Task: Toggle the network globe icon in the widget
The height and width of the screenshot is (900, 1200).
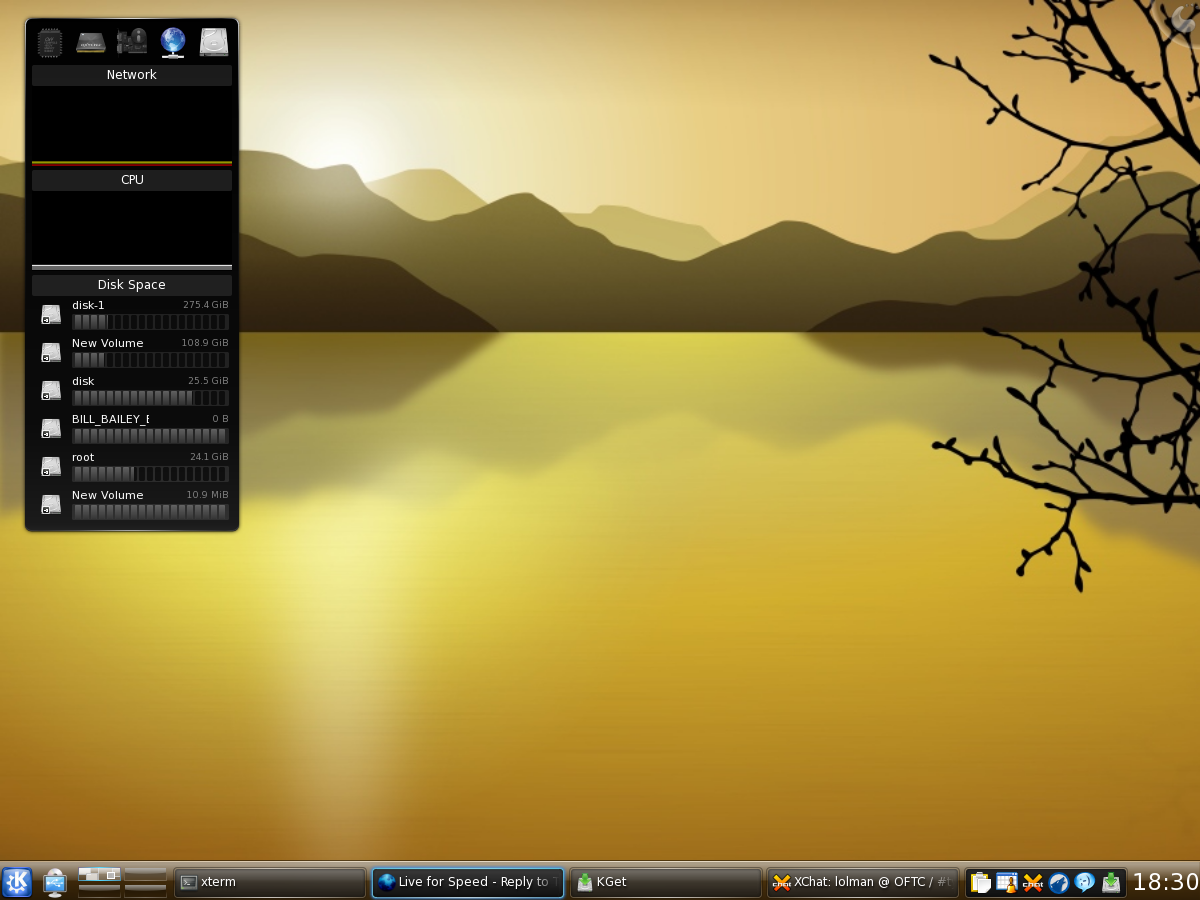Action: (x=173, y=42)
